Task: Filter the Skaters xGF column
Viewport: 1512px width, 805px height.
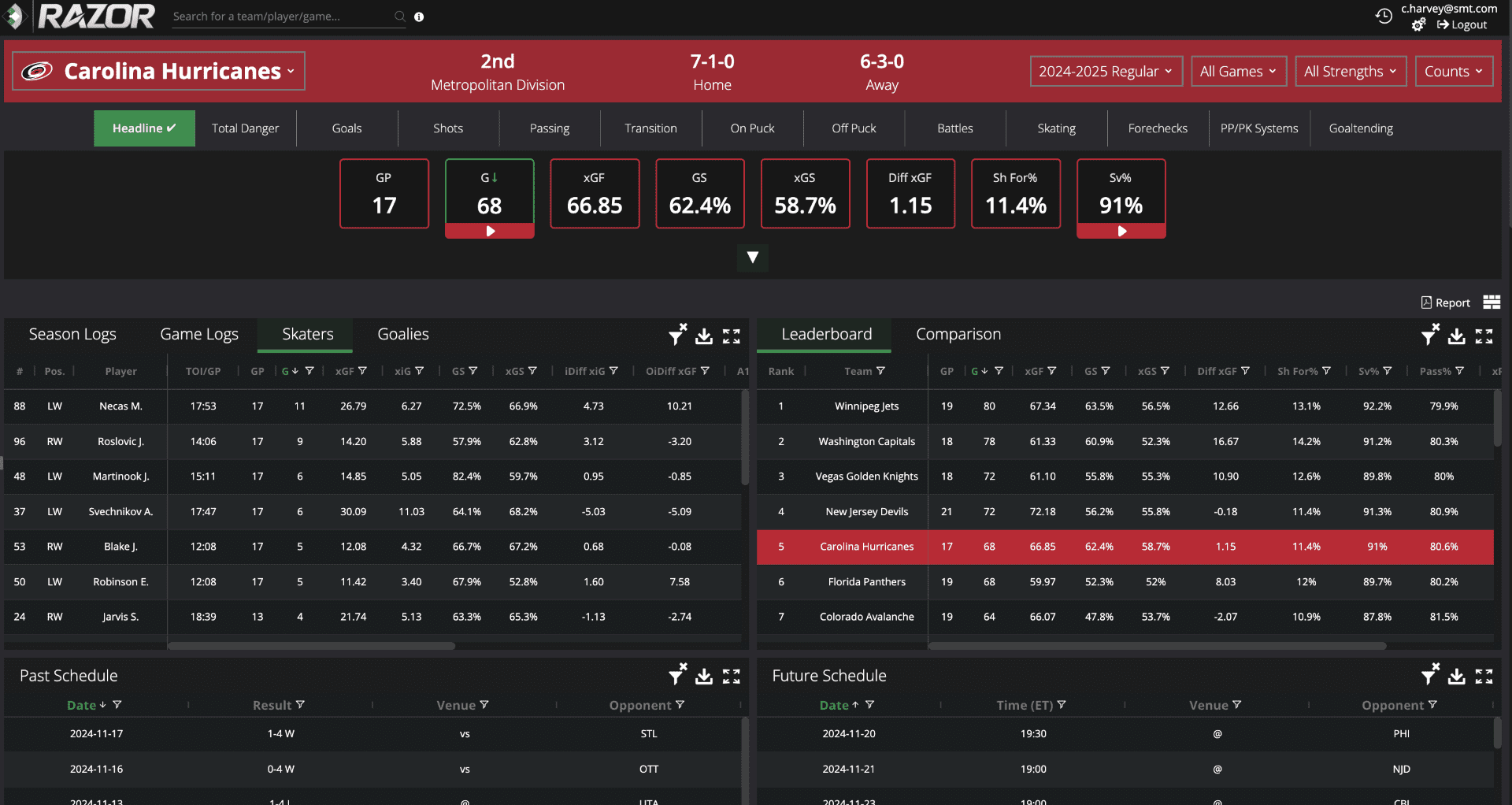Action: [362, 371]
